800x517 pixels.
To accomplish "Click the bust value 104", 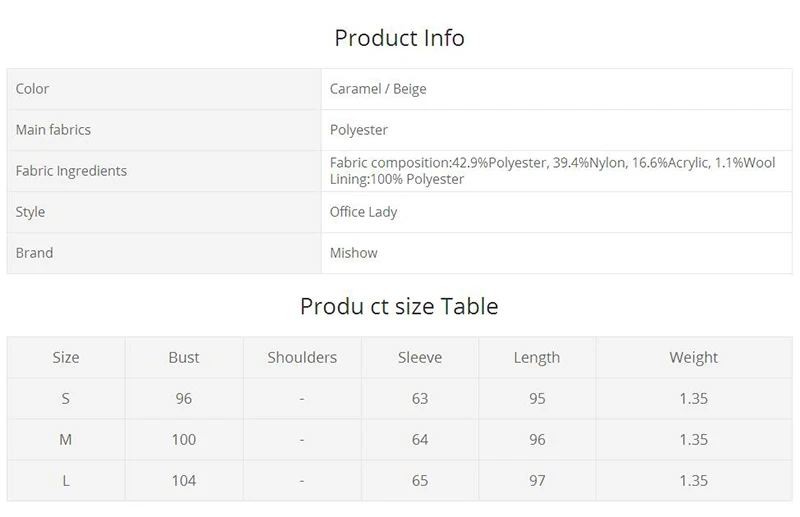I will [x=184, y=480].
